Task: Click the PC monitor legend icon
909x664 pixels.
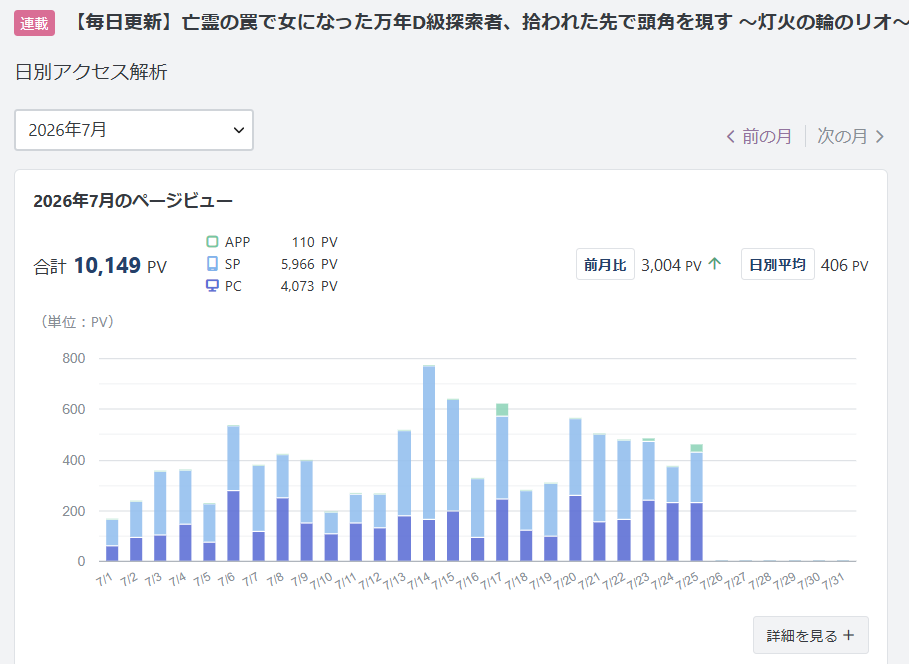Action: coord(212,285)
